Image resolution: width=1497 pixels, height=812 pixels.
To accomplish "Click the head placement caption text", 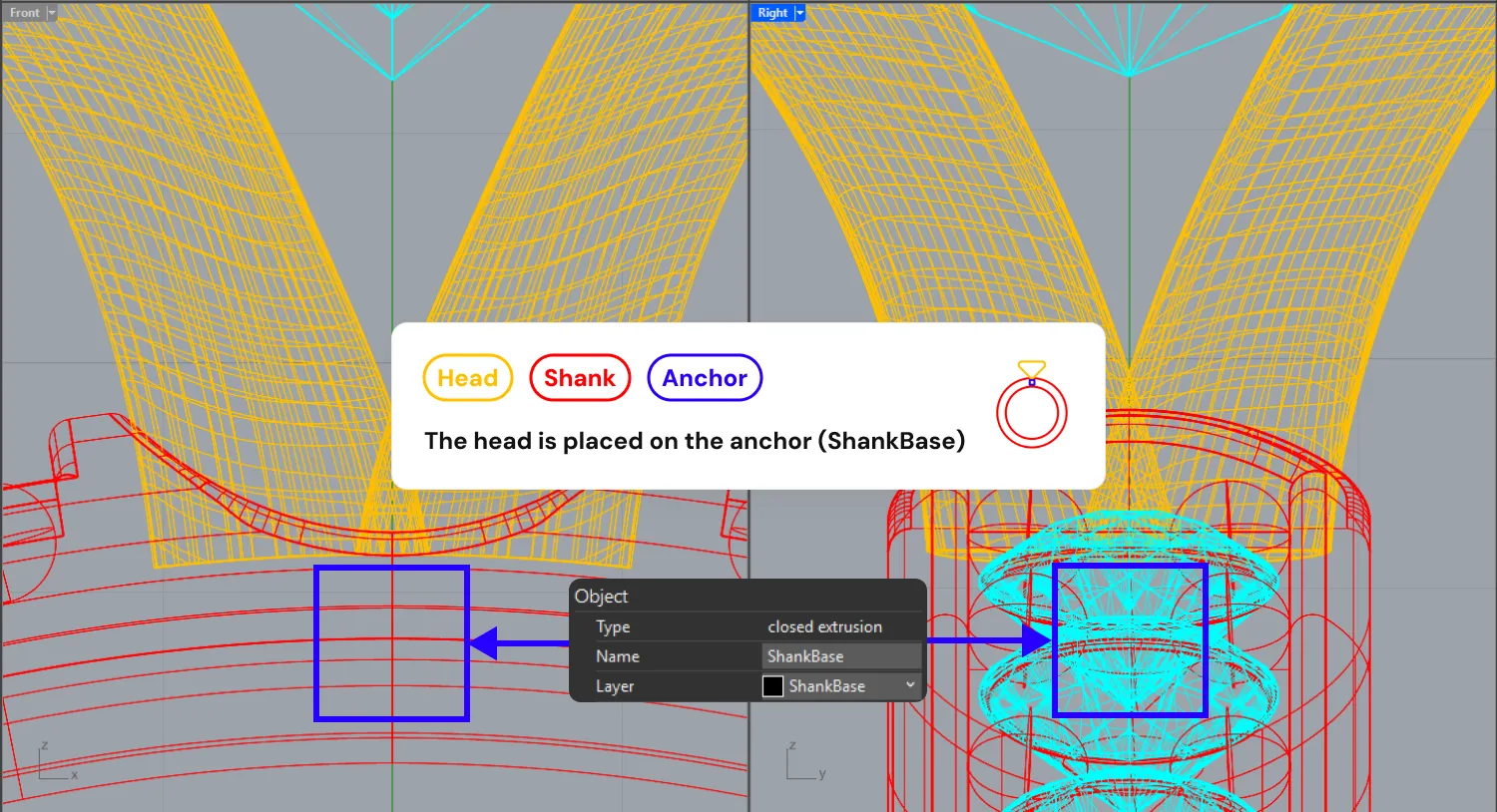I will [695, 441].
